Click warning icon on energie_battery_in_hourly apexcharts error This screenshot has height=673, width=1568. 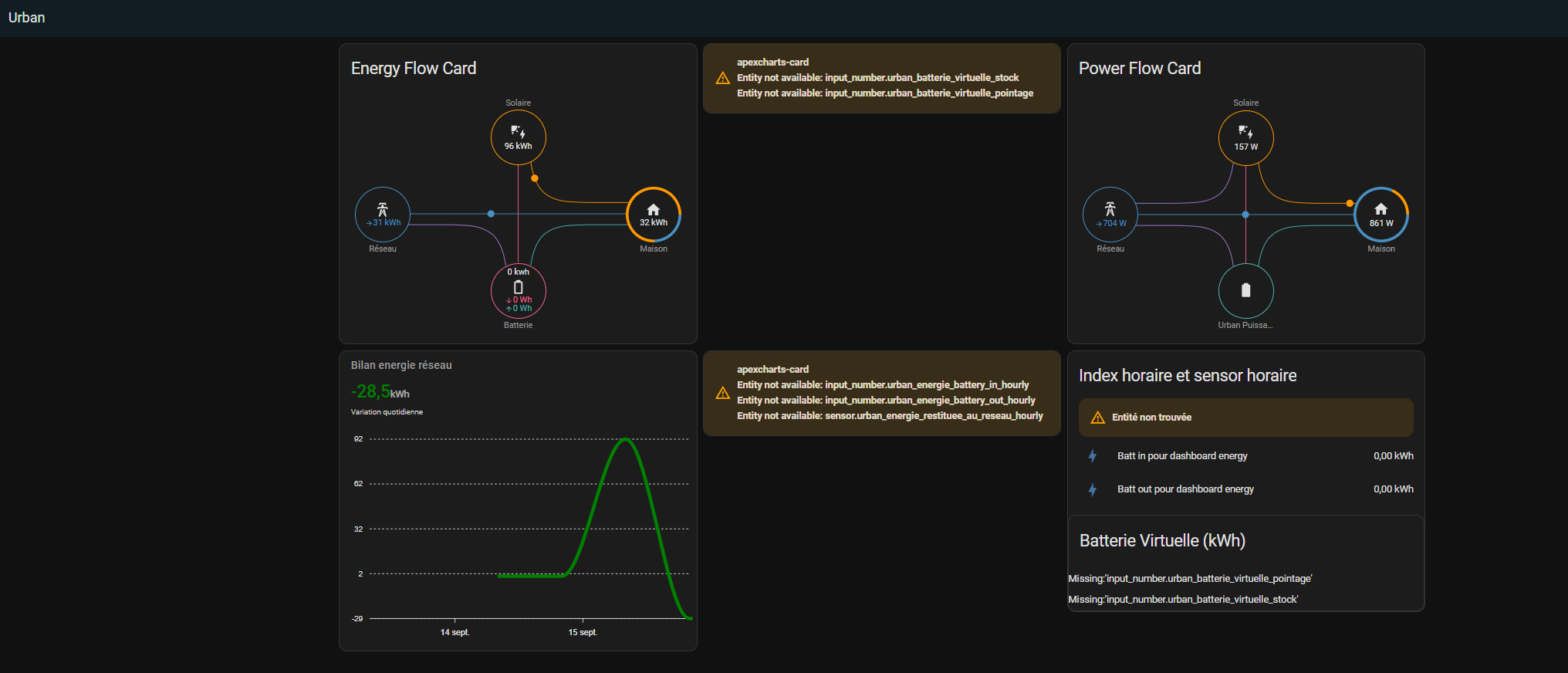pyautogui.click(x=723, y=393)
